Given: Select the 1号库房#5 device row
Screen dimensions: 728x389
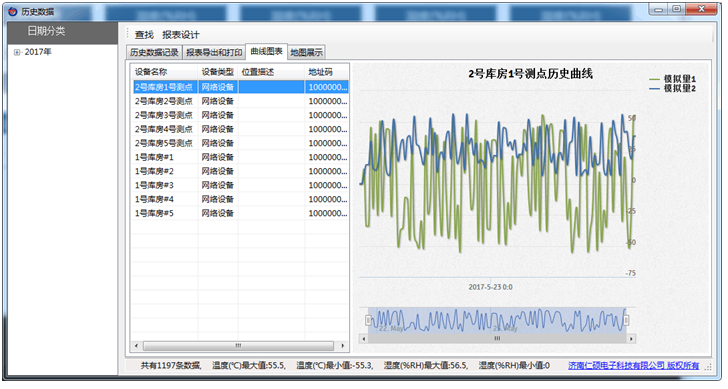Looking at the screenshot, I should tap(240, 213).
